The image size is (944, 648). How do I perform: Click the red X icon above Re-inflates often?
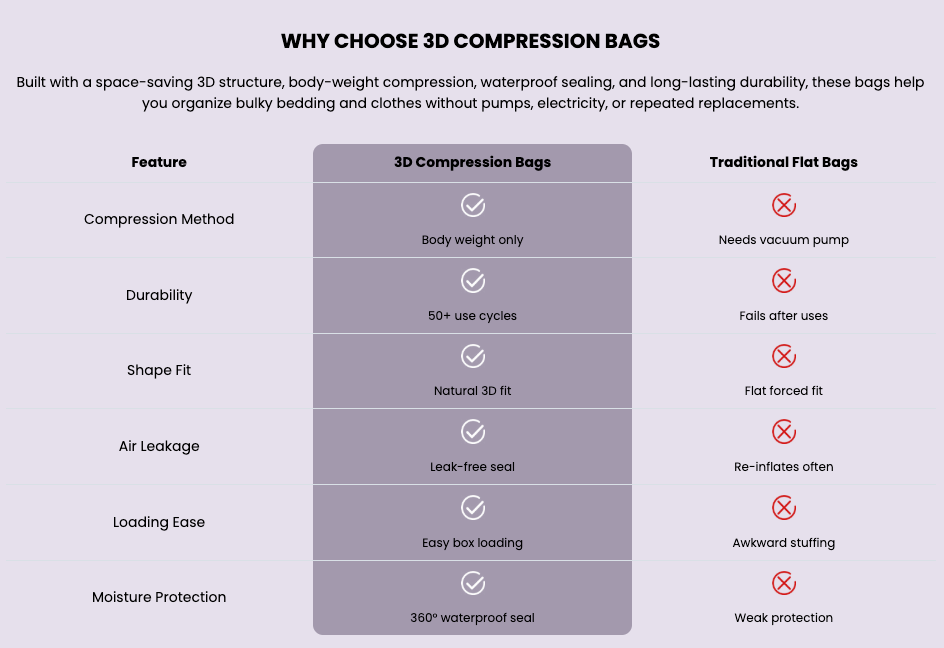pos(784,432)
